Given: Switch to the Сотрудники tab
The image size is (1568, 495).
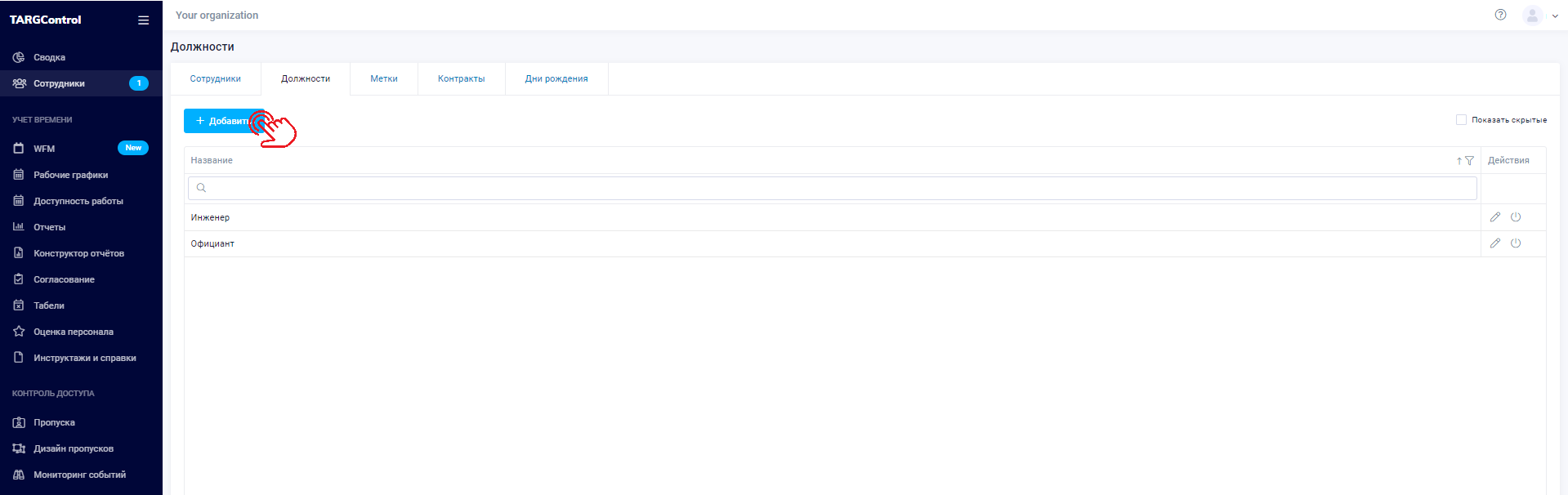Looking at the screenshot, I should (216, 78).
